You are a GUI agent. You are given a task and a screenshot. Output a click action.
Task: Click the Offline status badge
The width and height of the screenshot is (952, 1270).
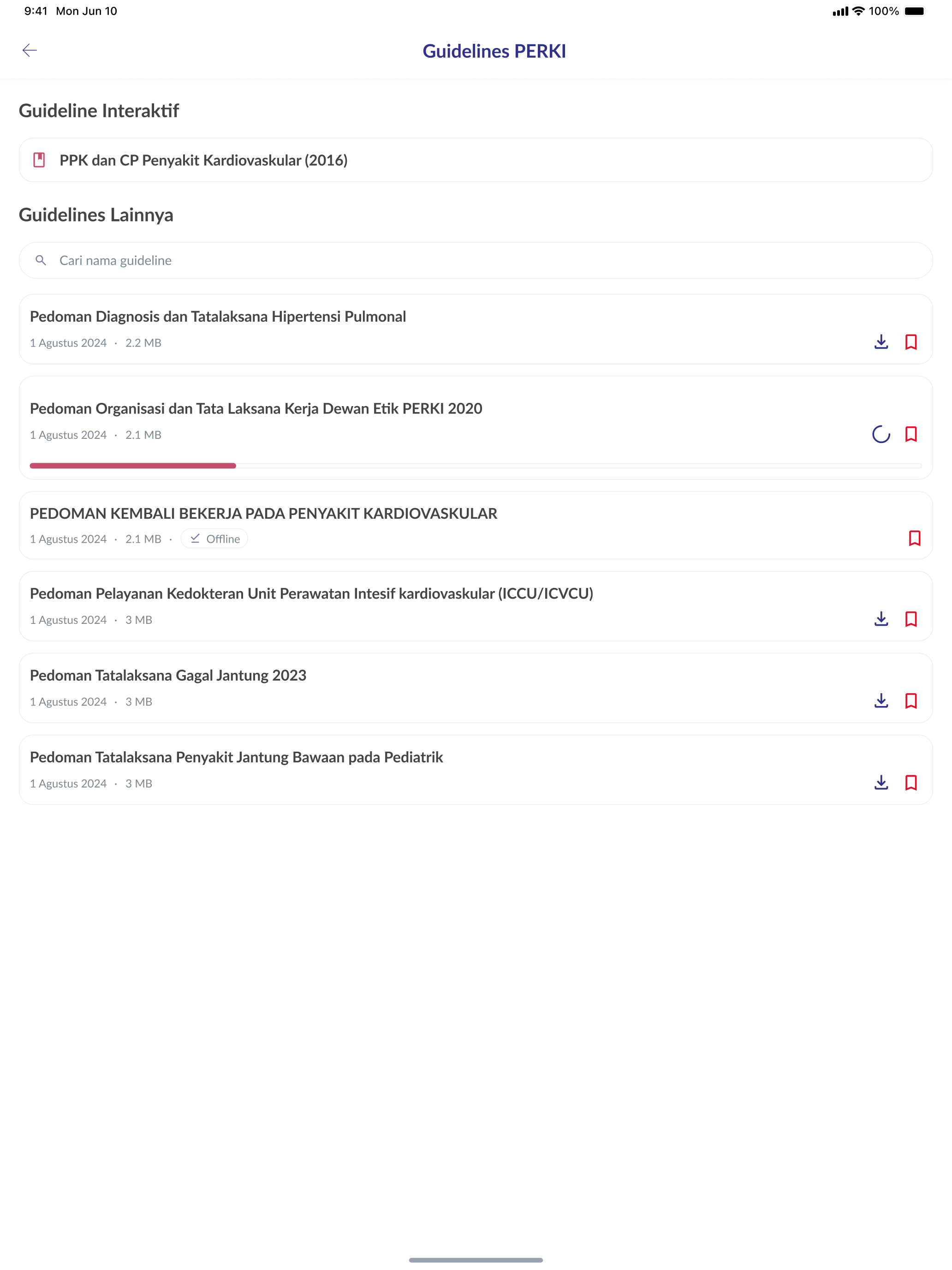(x=214, y=539)
